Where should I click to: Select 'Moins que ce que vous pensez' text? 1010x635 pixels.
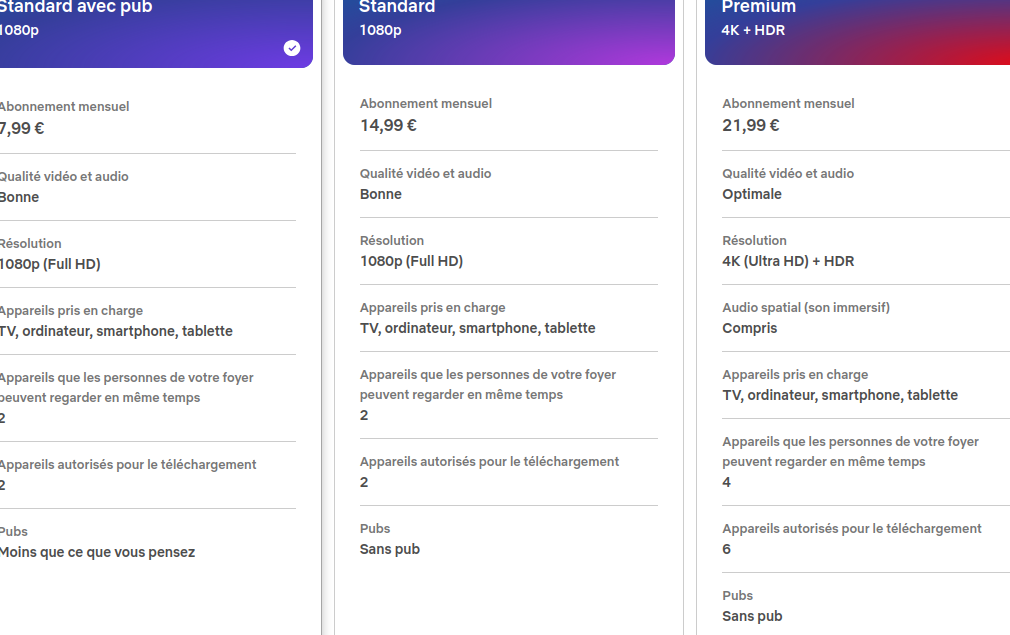click(x=97, y=552)
